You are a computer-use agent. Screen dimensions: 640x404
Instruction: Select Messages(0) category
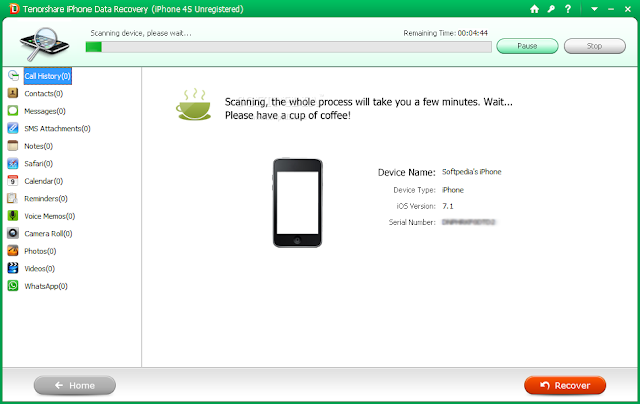tap(45, 111)
